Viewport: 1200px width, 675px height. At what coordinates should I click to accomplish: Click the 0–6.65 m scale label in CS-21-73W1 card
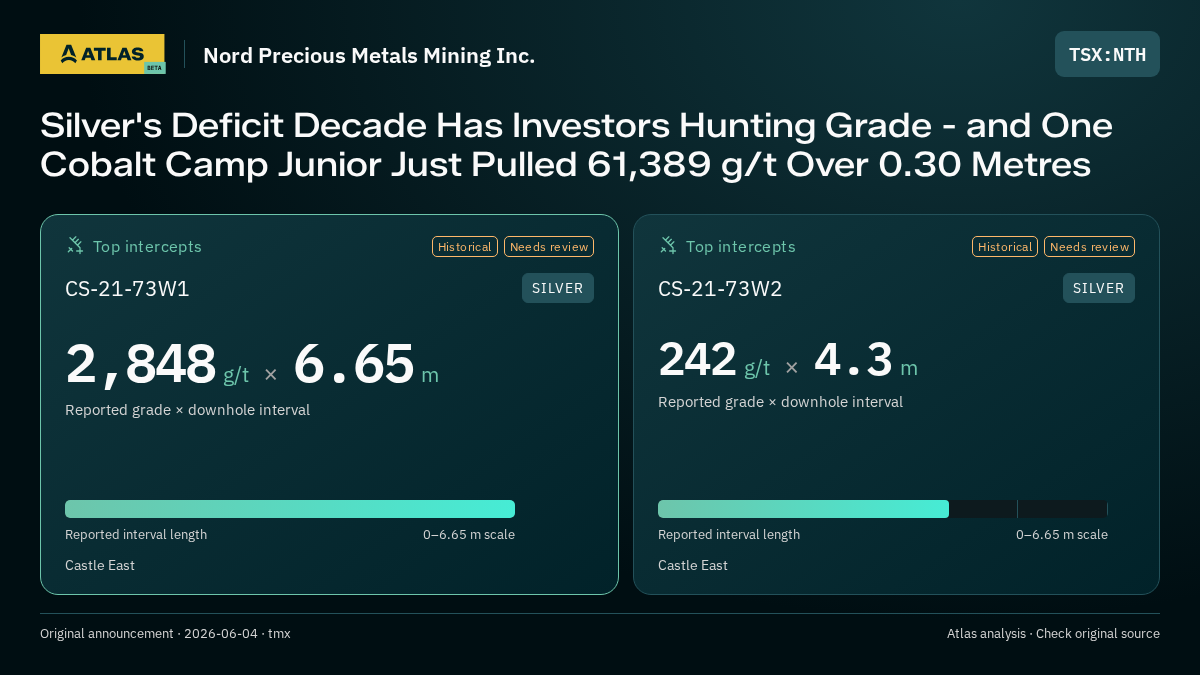pos(469,534)
